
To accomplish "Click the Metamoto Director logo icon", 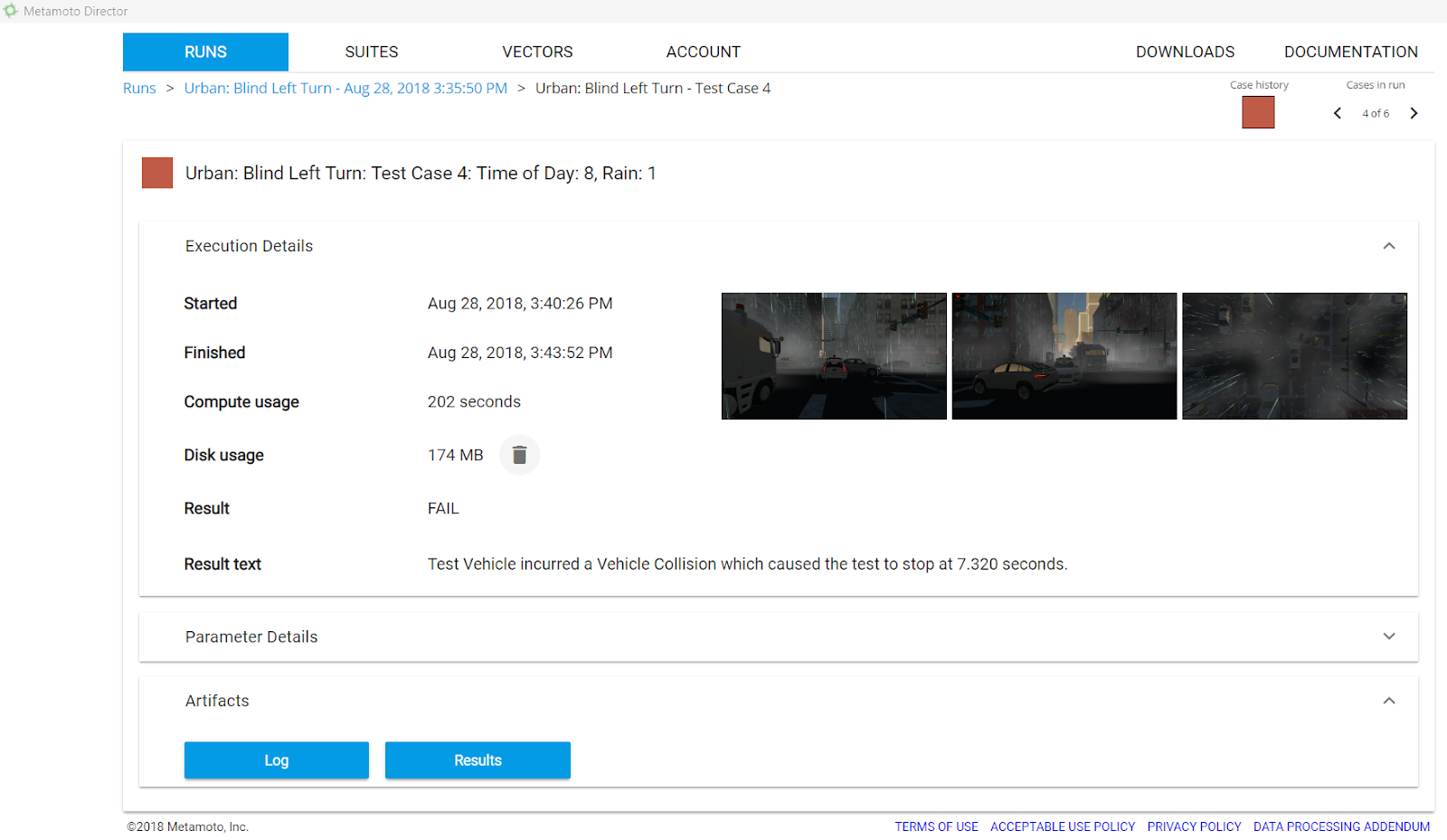I will 10,11.
